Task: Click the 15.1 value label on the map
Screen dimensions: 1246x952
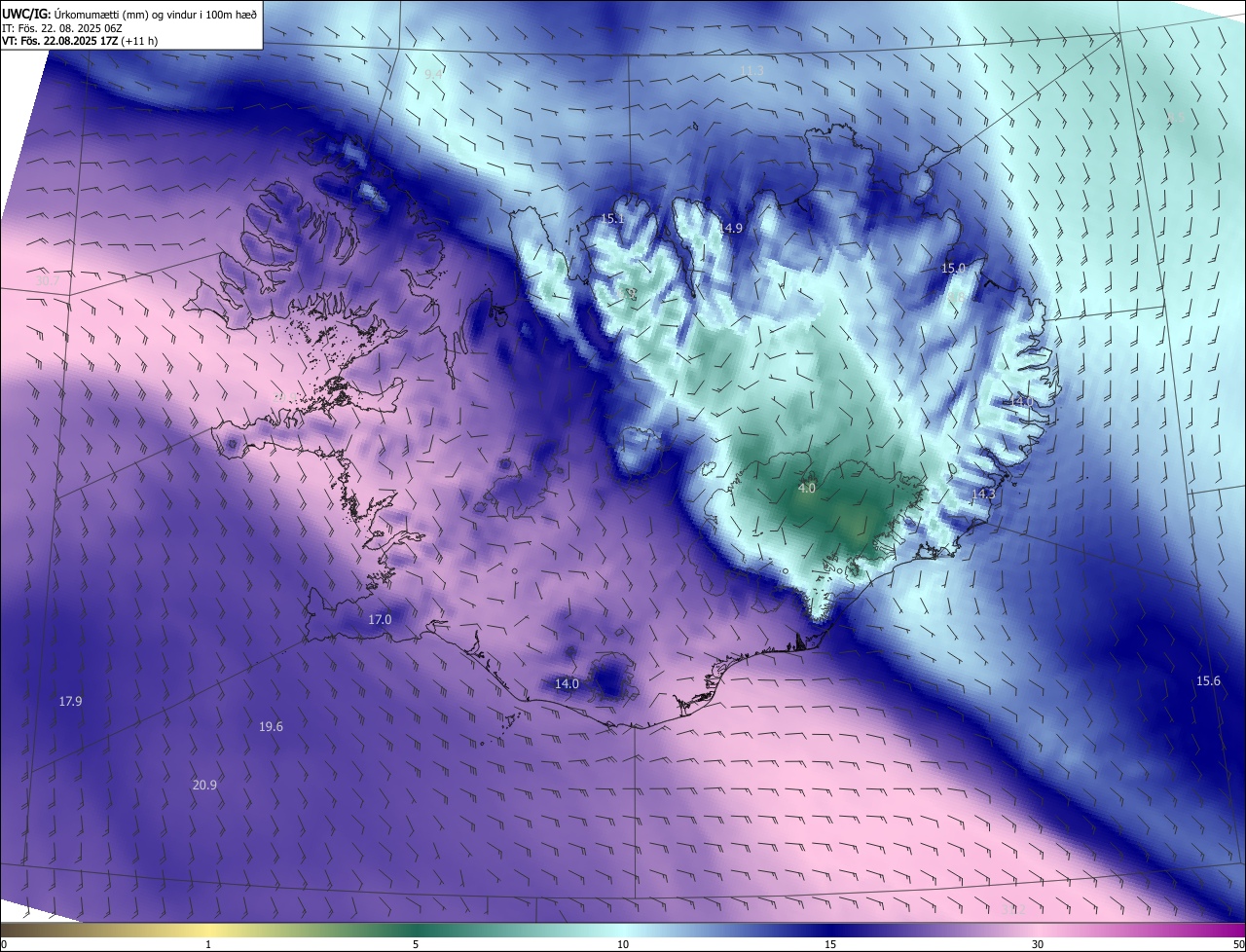Action: pyautogui.click(x=611, y=219)
